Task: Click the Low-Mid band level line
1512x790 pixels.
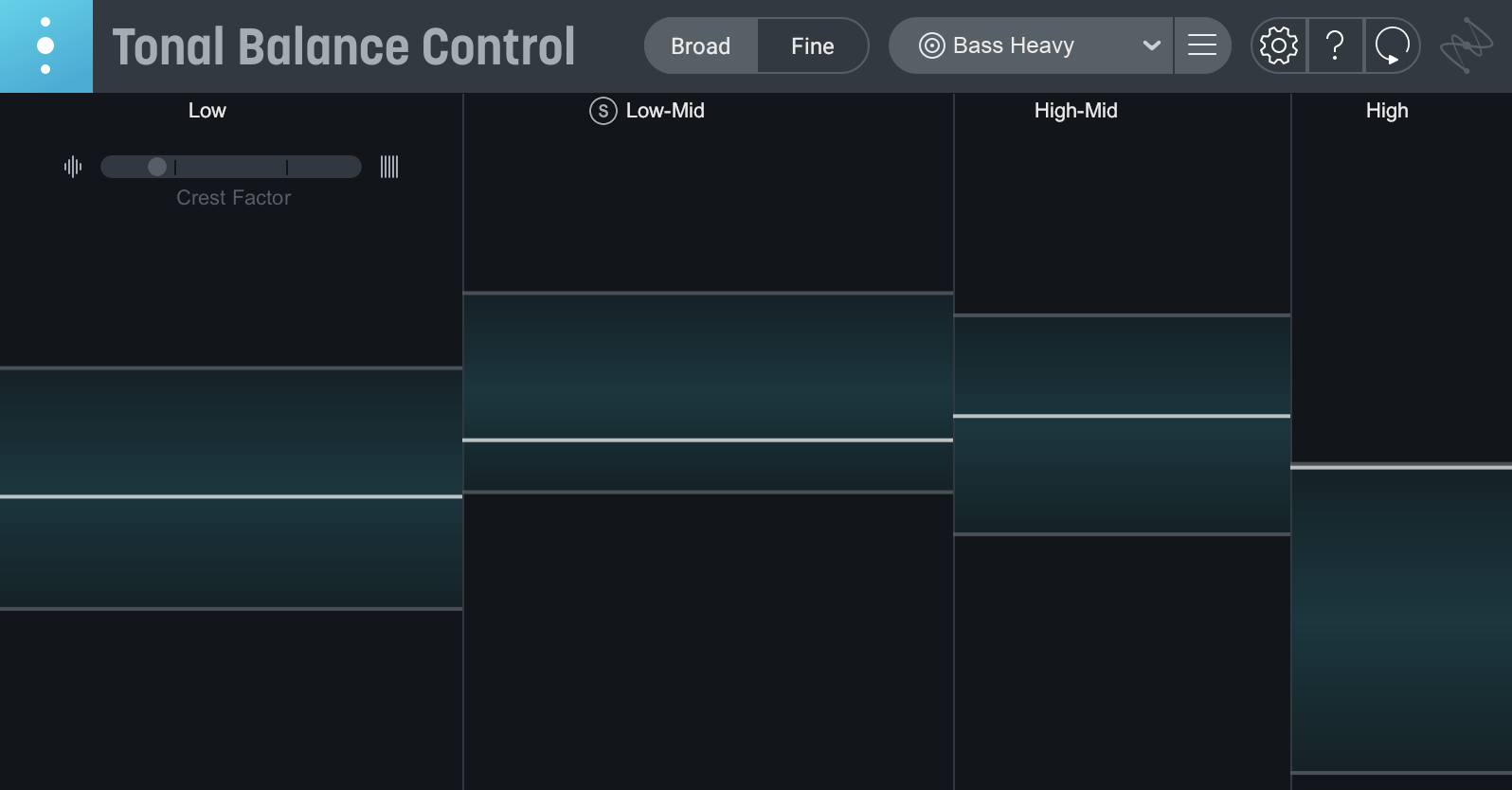Action: pos(708,440)
